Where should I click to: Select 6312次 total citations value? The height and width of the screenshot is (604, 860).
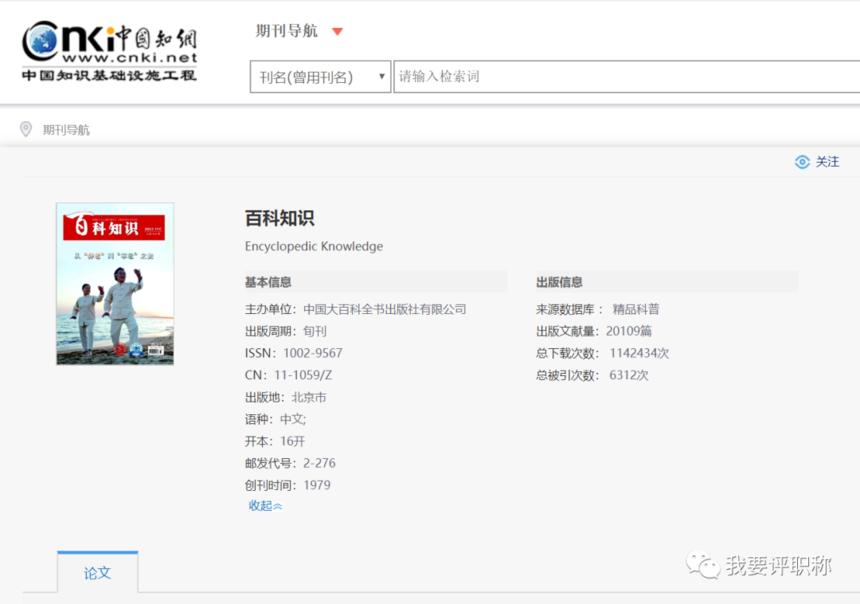(x=629, y=375)
